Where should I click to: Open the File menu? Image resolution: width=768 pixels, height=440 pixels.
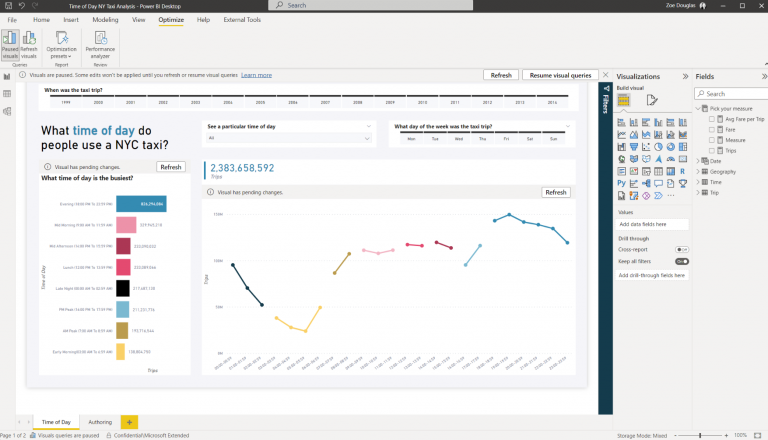point(12,20)
